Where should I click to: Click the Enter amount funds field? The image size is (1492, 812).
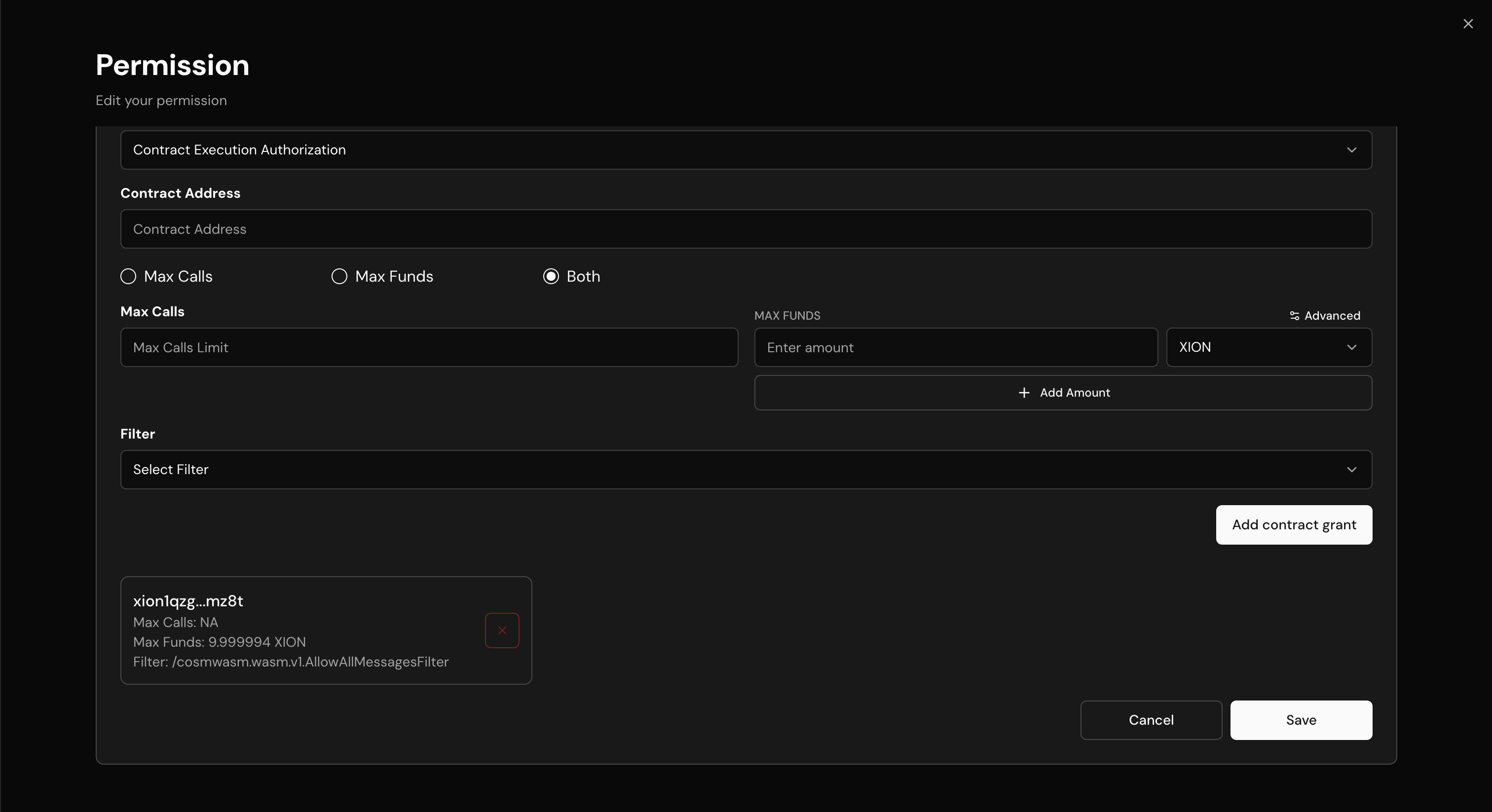pyautogui.click(x=955, y=347)
